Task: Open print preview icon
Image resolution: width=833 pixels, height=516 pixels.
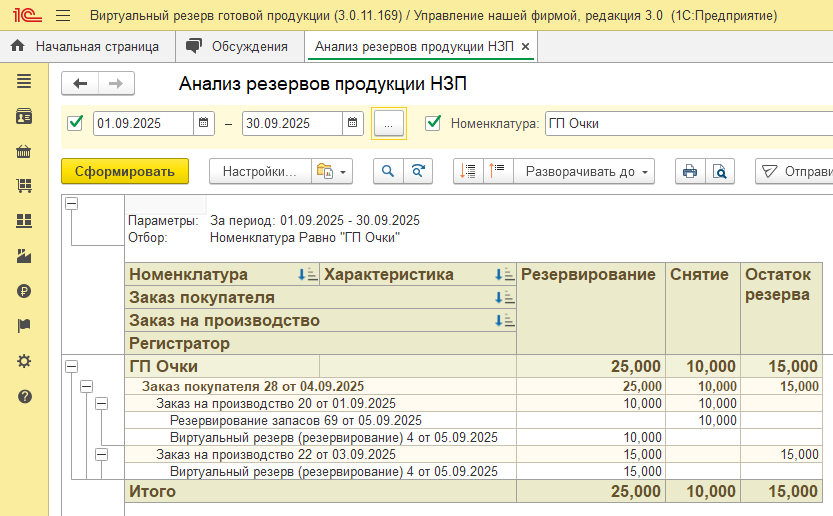Action: coord(720,171)
